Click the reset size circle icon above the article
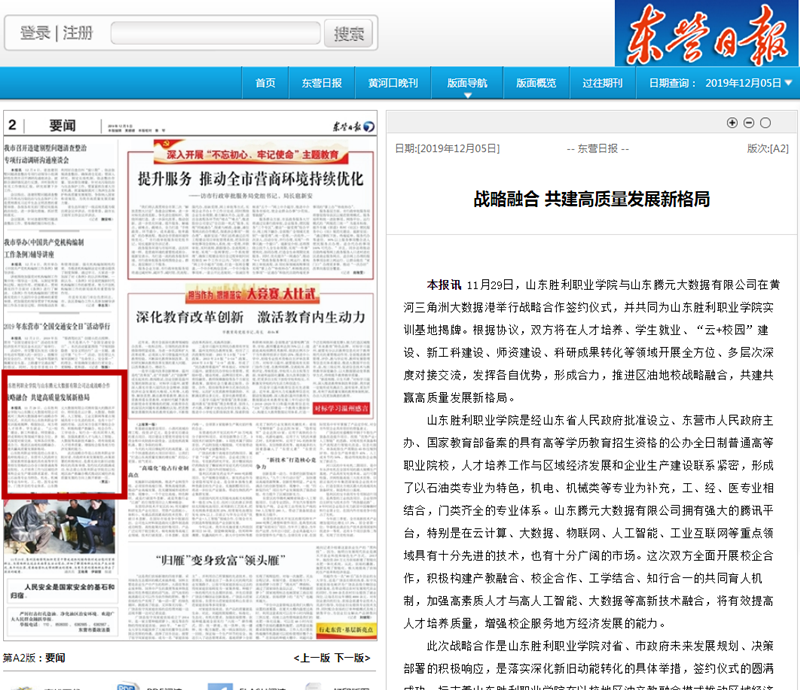800x690 pixels. [x=765, y=122]
